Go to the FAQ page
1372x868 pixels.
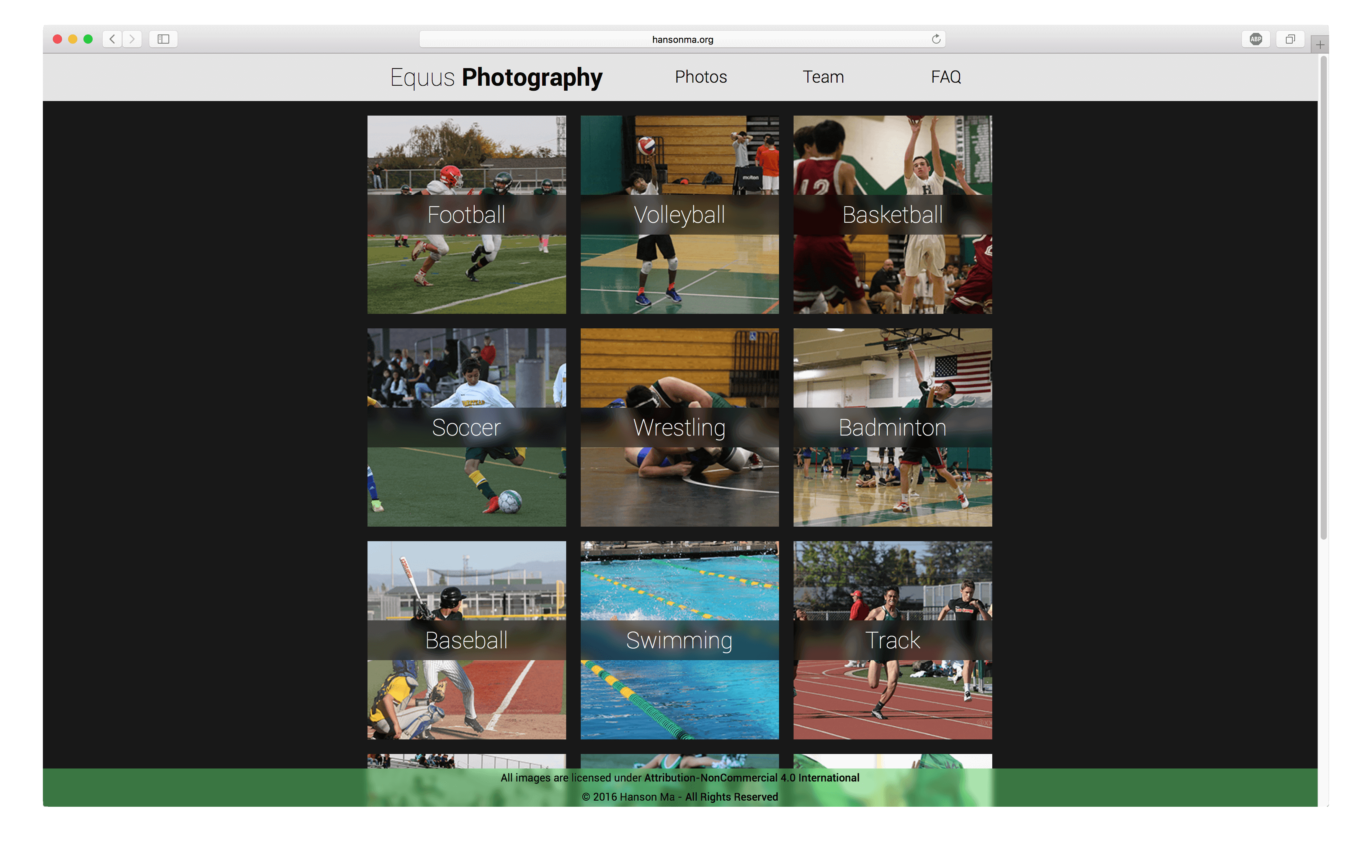[x=945, y=77]
